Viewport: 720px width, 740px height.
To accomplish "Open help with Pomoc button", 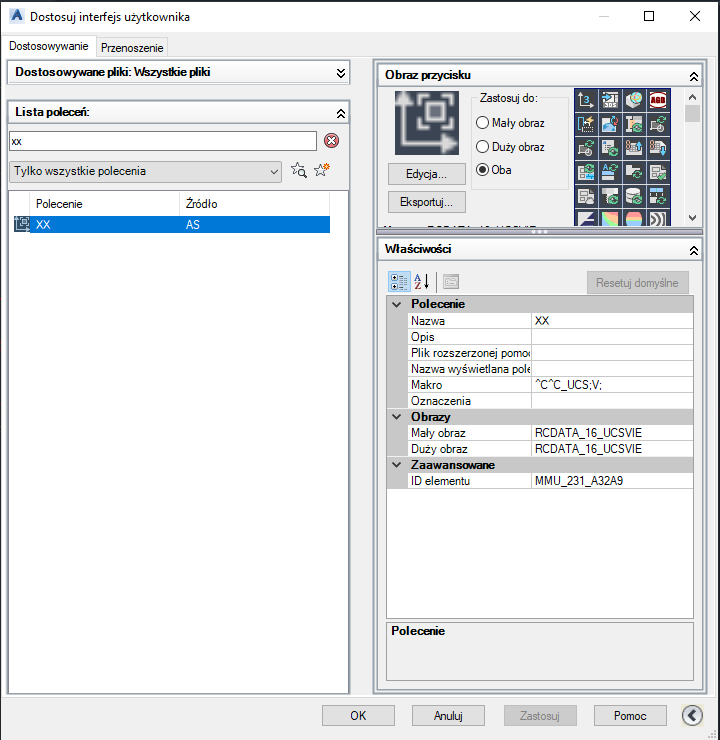I will point(630,715).
